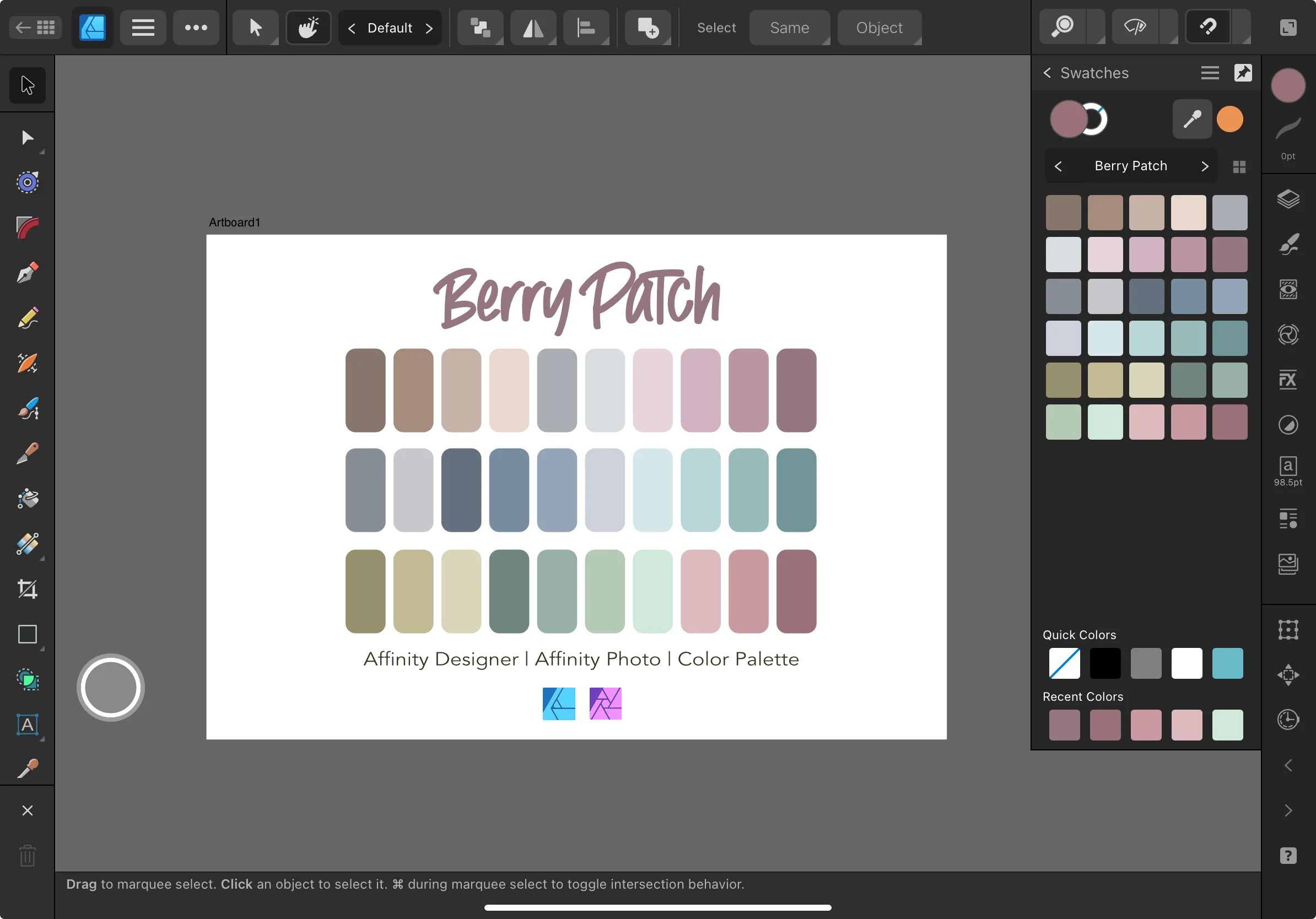
Task: Go back to home gallery
Action: pos(35,27)
